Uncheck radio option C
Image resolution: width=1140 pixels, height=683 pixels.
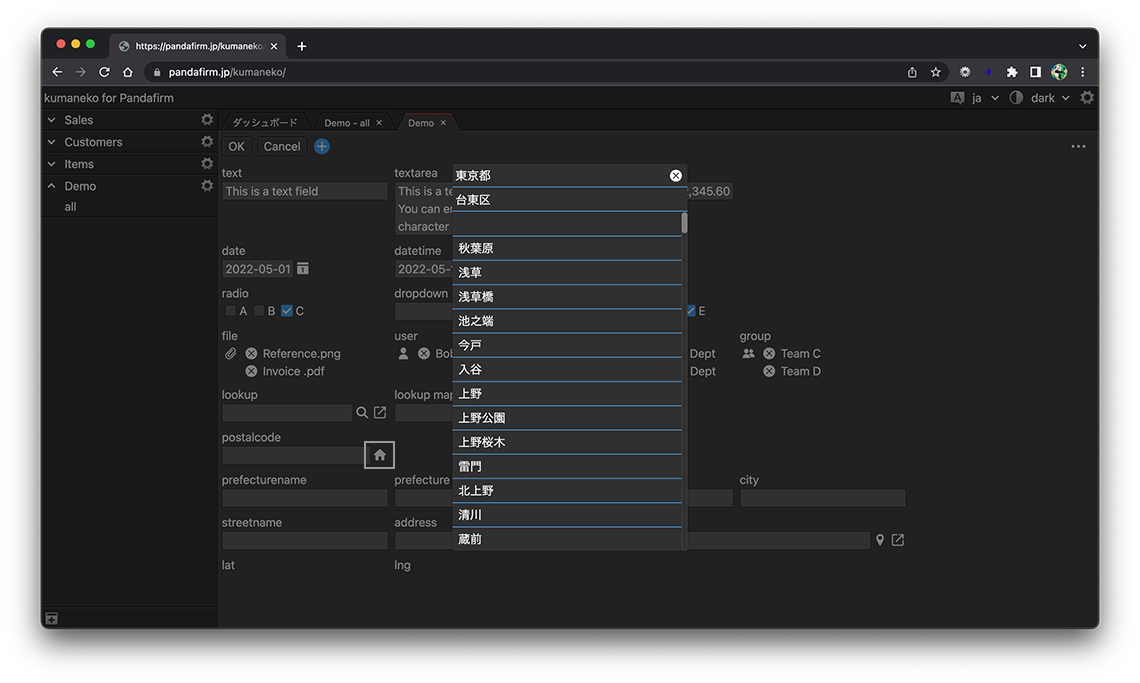287,311
